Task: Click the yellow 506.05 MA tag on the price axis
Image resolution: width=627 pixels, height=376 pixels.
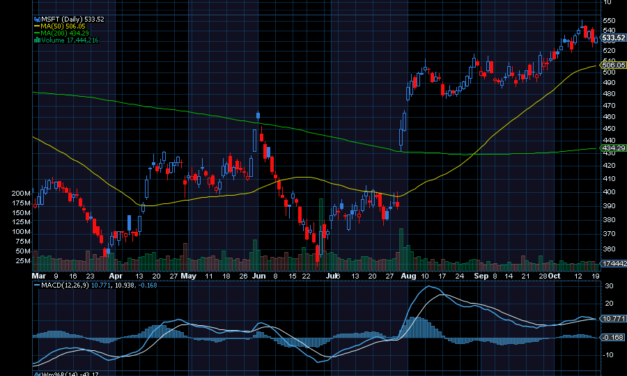Action: tap(613, 65)
